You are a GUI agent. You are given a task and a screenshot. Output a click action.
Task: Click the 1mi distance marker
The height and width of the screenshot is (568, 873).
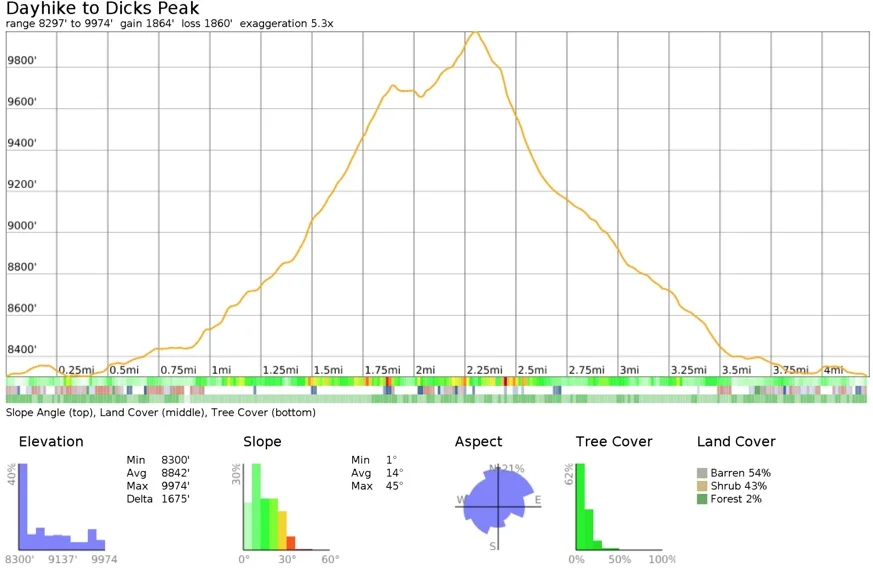[221, 370]
